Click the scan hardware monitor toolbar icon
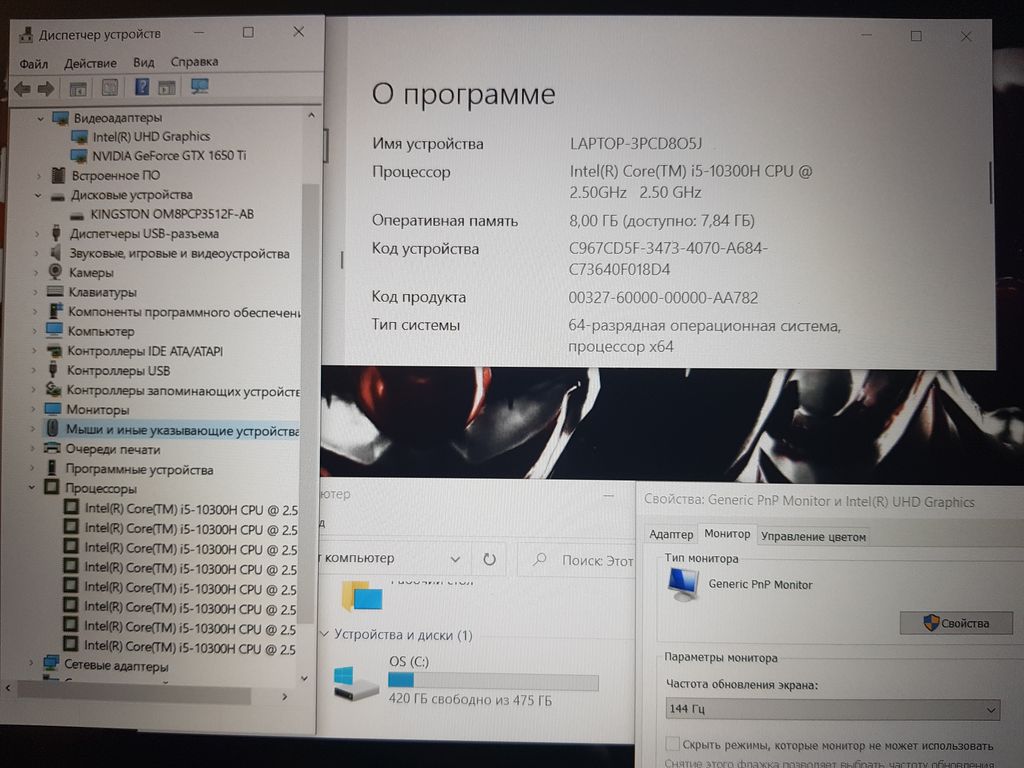 (x=200, y=87)
